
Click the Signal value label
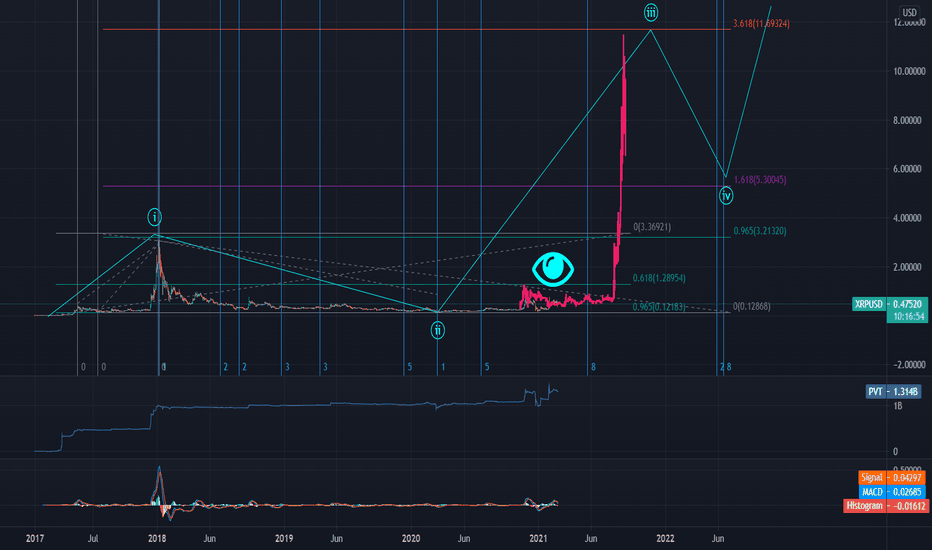[892, 477]
